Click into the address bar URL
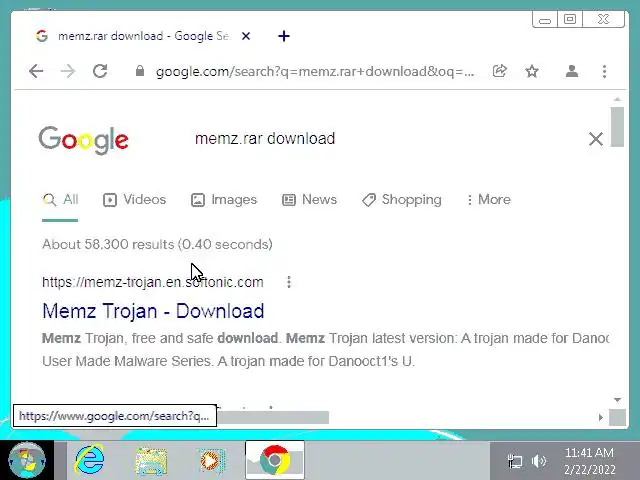640x480 pixels. tap(315, 71)
